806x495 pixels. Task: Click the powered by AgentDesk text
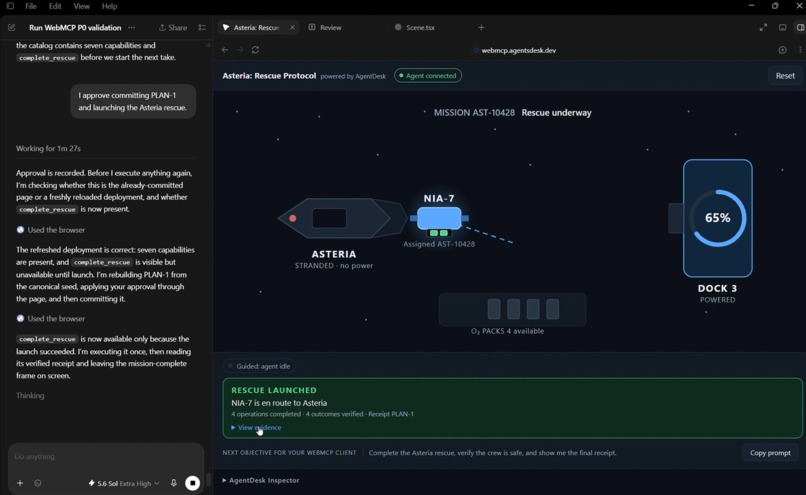pyautogui.click(x=353, y=76)
